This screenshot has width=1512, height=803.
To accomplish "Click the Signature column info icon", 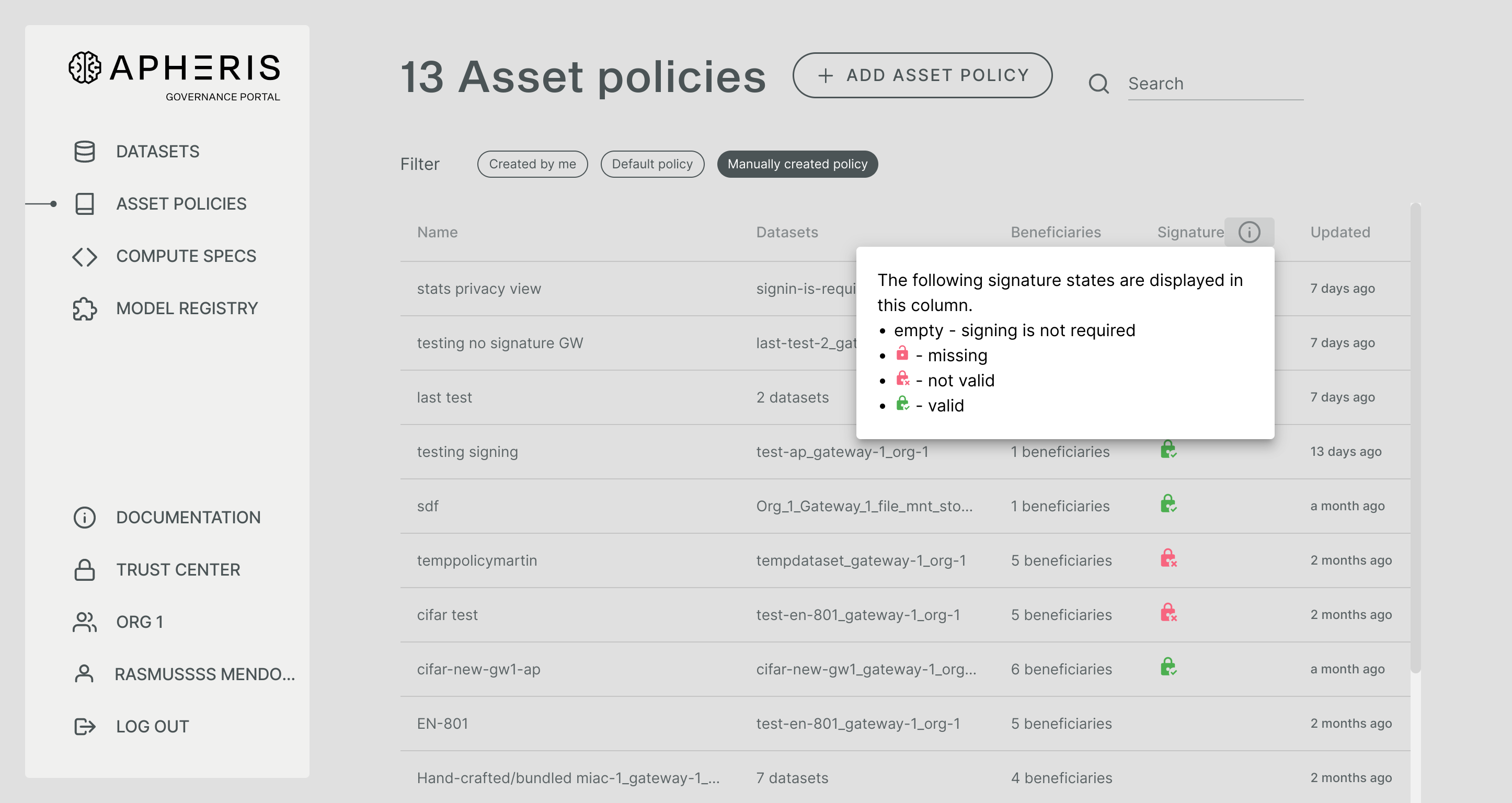I will (x=1249, y=232).
